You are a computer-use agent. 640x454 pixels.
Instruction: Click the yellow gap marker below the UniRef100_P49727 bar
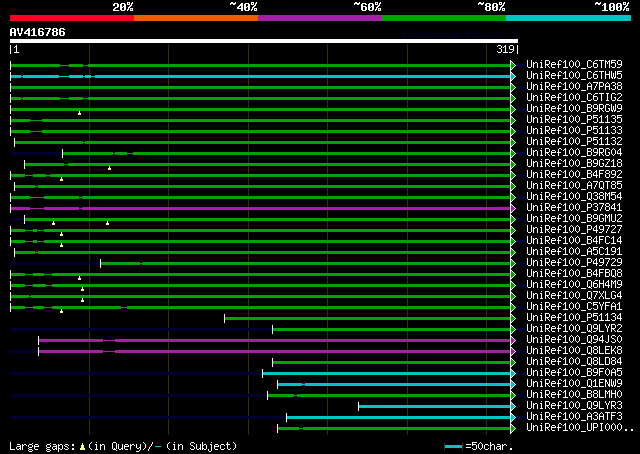(x=62, y=234)
